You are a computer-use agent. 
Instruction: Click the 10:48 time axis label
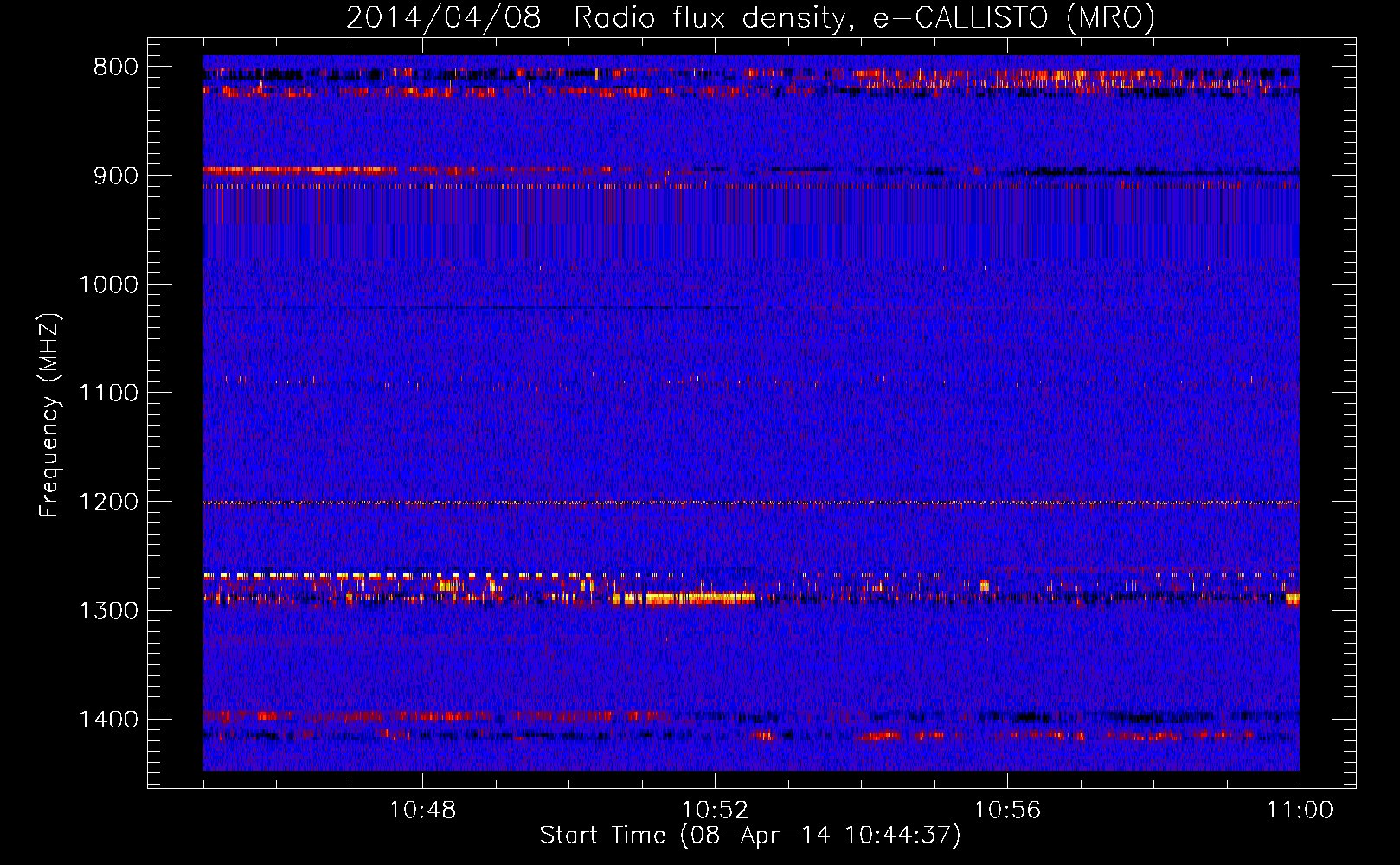pyautogui.click(x=422, y=811)
